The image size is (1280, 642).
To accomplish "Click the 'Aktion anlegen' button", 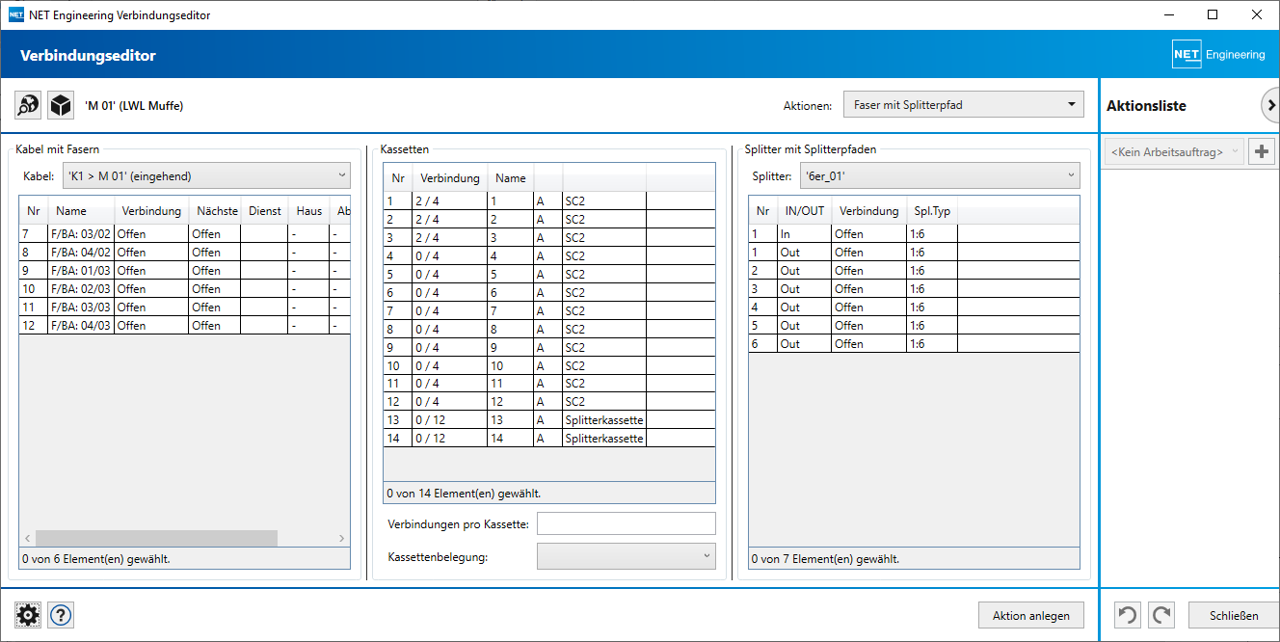I will pos(1031,615).
